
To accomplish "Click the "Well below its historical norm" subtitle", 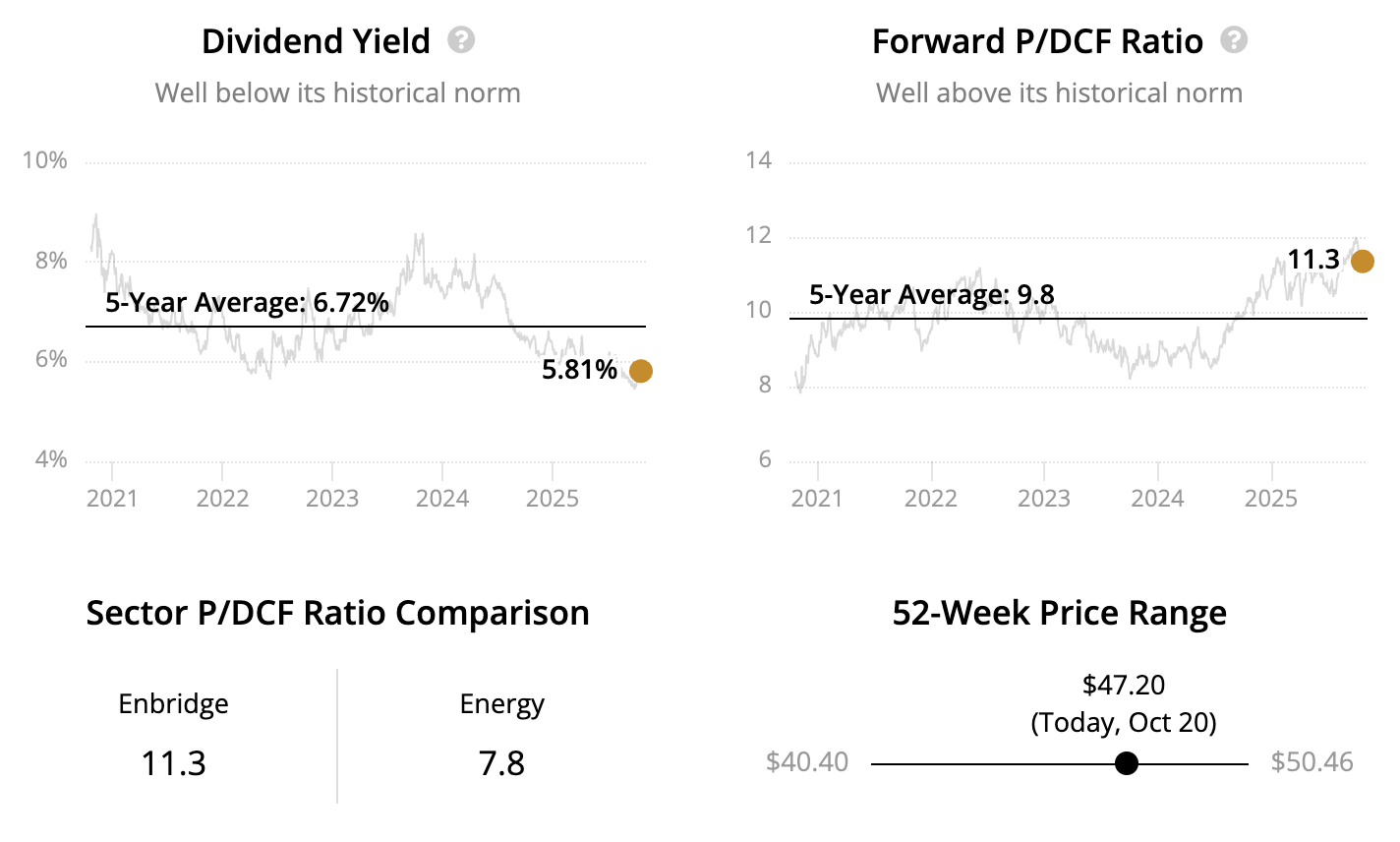I will (x=337, y=93).
